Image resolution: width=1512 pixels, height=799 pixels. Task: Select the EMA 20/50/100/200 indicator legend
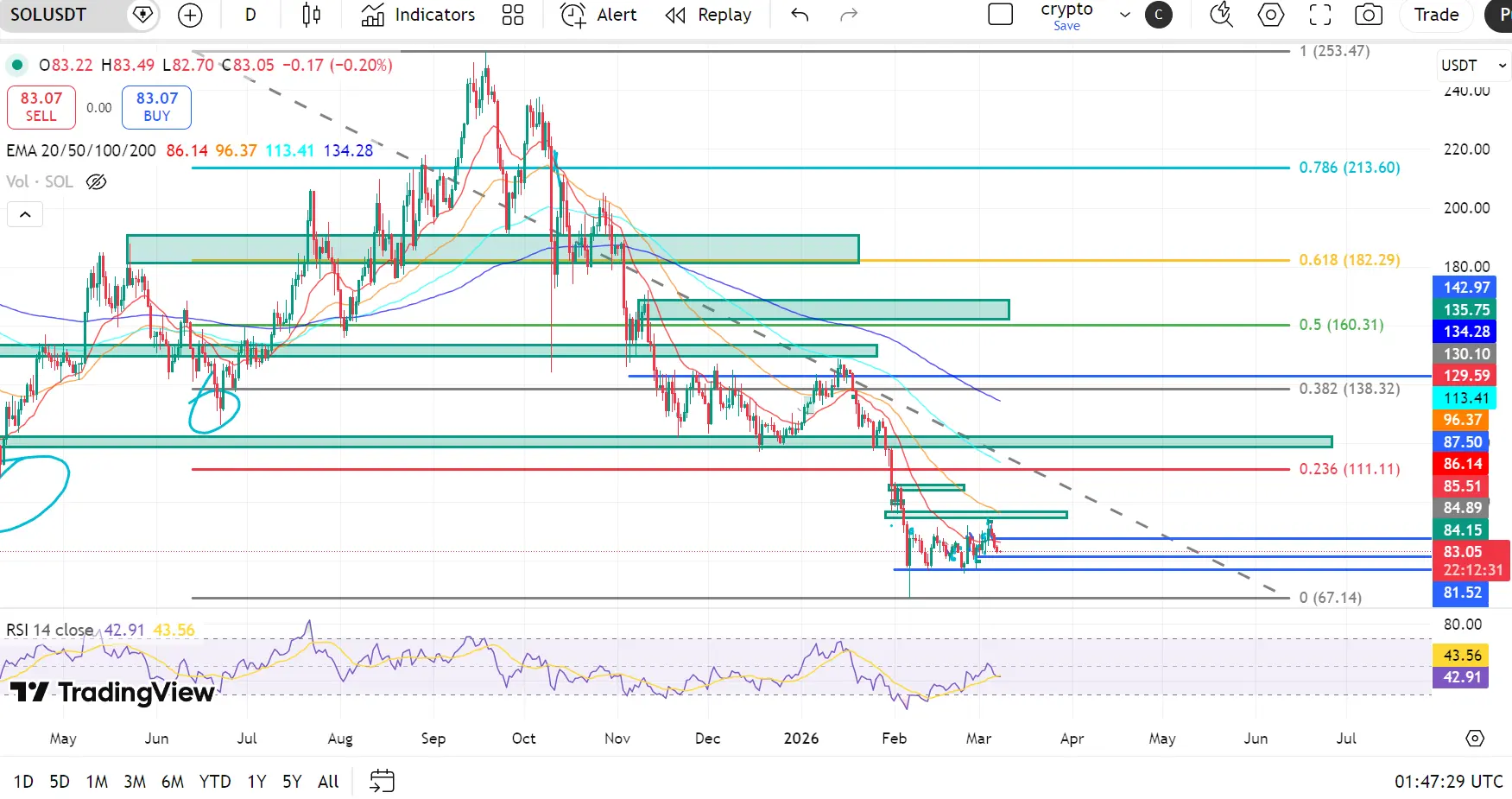[x=81, y=150]
